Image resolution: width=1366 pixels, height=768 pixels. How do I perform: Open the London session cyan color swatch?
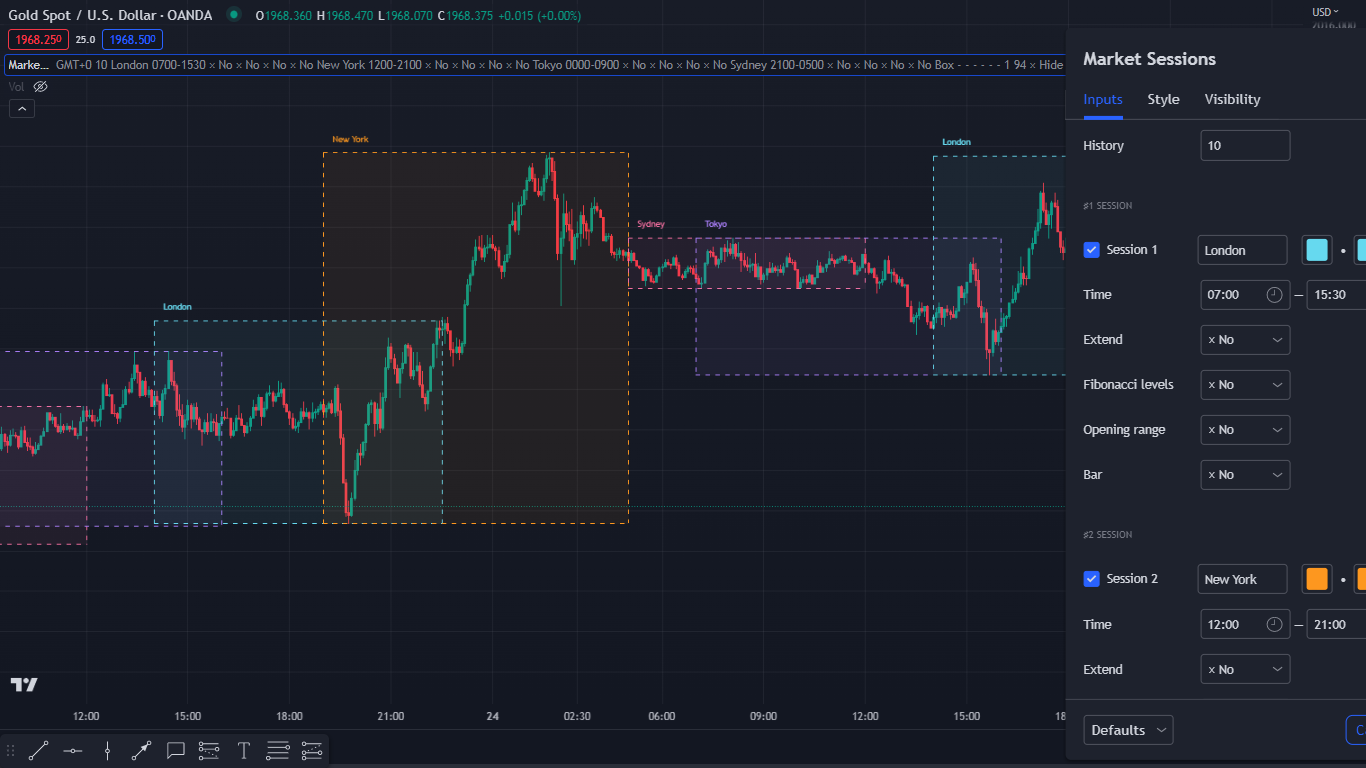pyautogui.click(x=1317, y=250)
